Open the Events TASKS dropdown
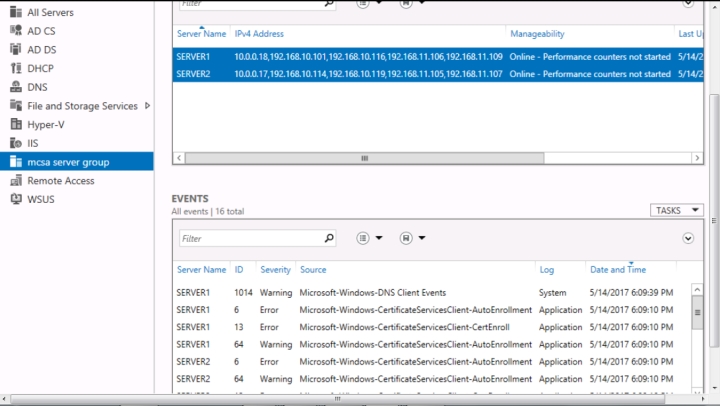Image resolution: width=720 pixels, height=406 pixels. [x=676, y=210]
